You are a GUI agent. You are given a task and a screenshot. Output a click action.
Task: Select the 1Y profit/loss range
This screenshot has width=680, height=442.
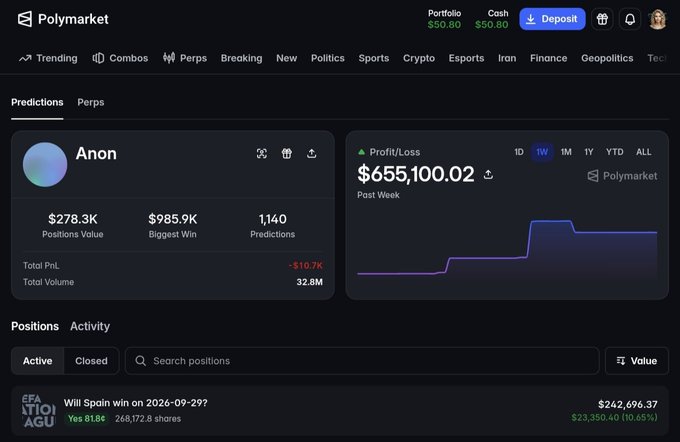588,152
